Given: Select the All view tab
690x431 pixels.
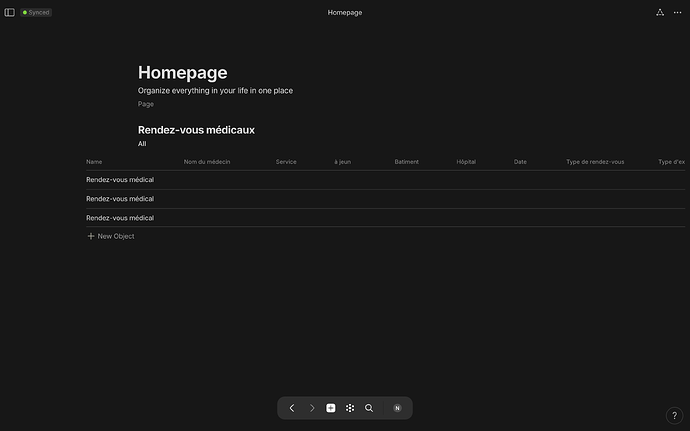Looking at the screenshot, I should click(x=142, y=144).
